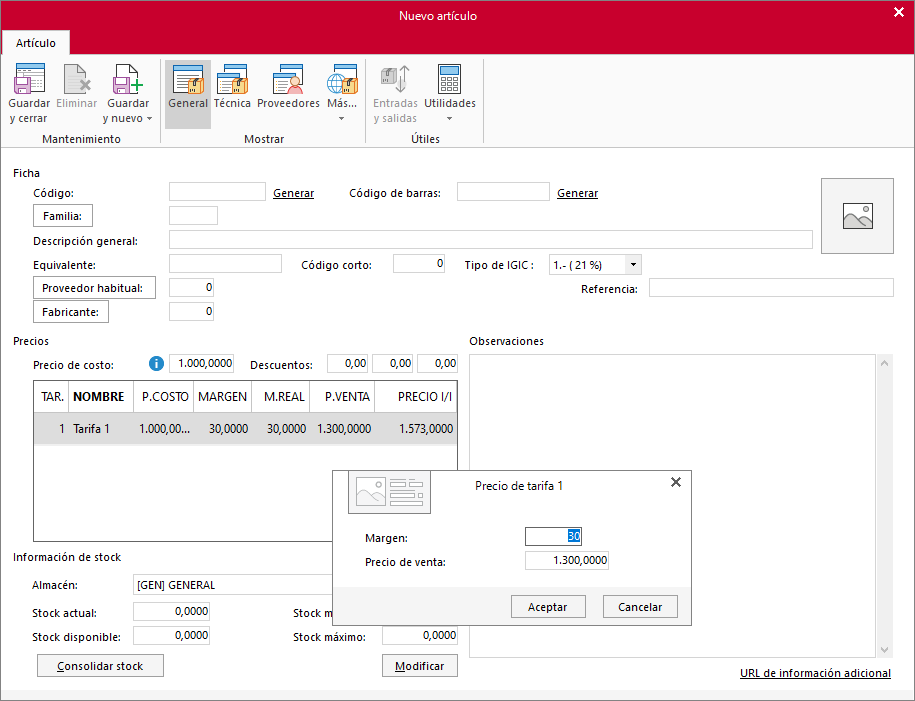Focus the Precio de venta field
The width and height of the screenshot is (915, 701).
(567, 560)
